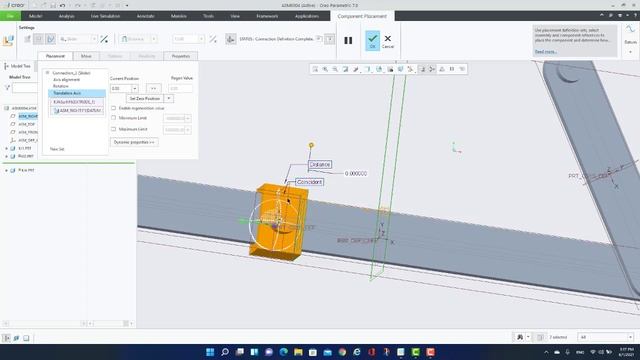
Task: Click Distance constraint label in viewport
Action: coord(320,164)
